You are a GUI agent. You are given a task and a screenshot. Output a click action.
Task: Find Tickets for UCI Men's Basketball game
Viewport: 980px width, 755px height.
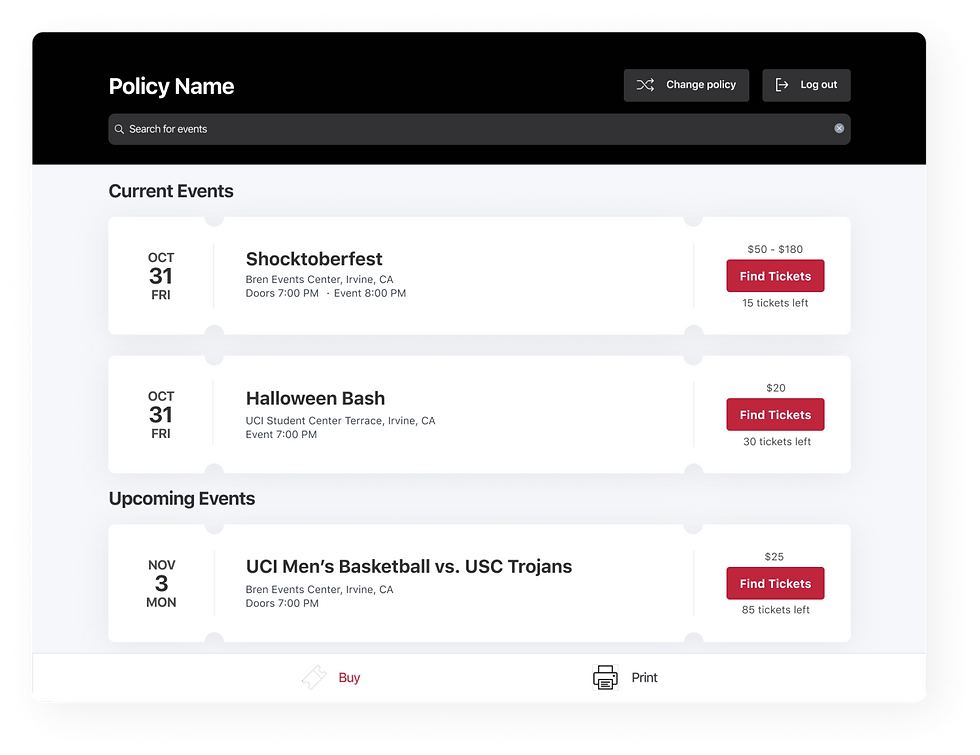click(775, 583)
